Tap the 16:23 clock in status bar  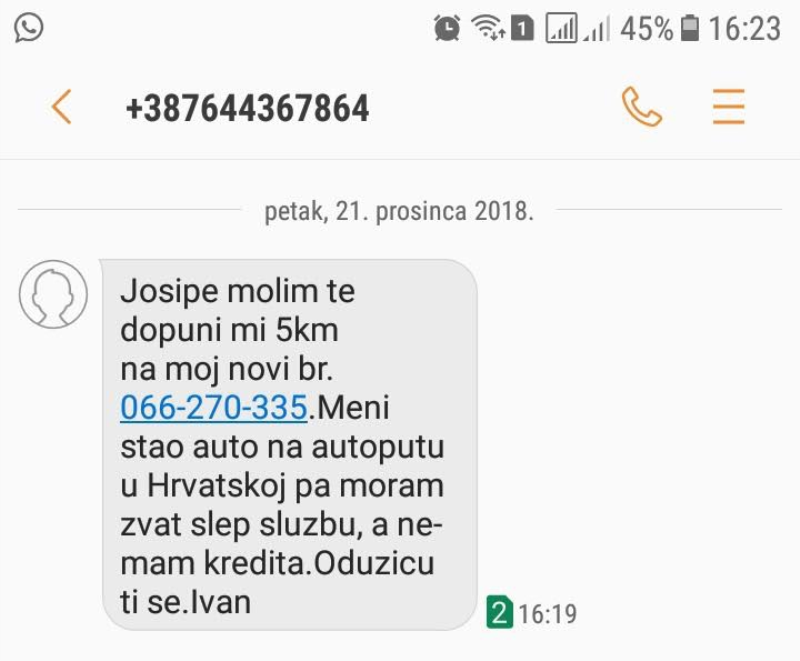tap(744, 29)
